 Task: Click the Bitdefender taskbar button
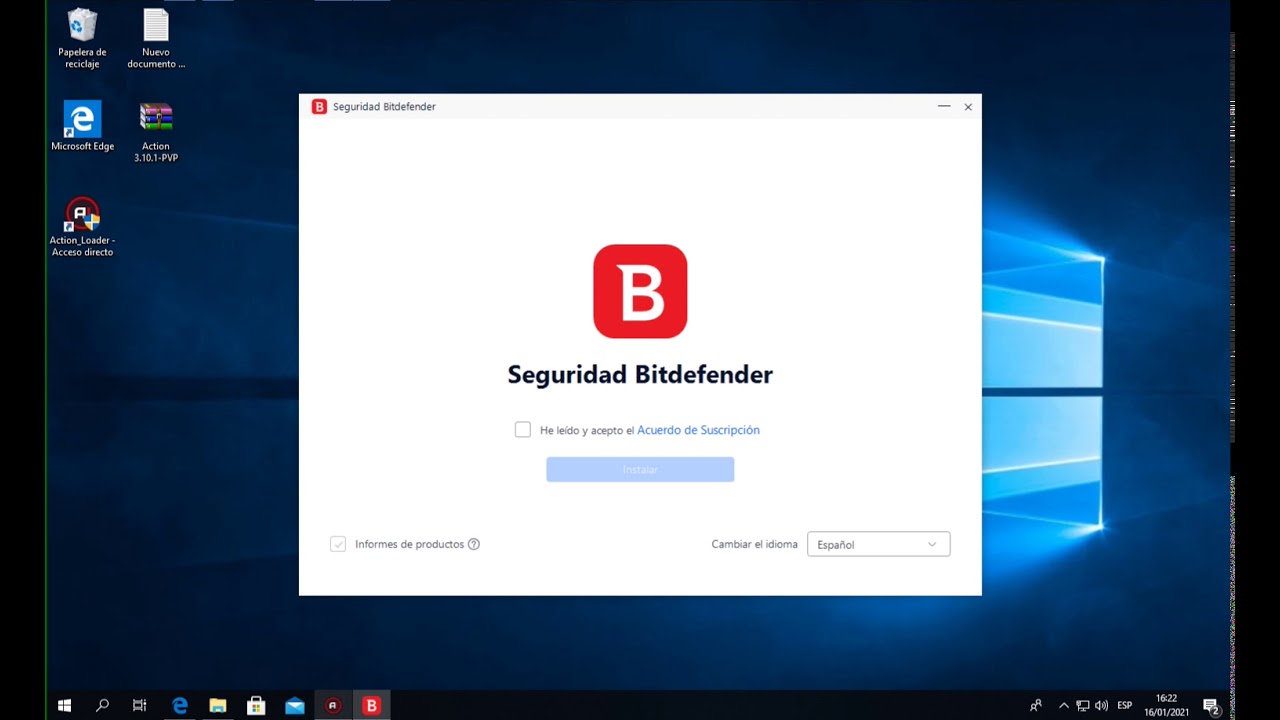click(371, 705)
